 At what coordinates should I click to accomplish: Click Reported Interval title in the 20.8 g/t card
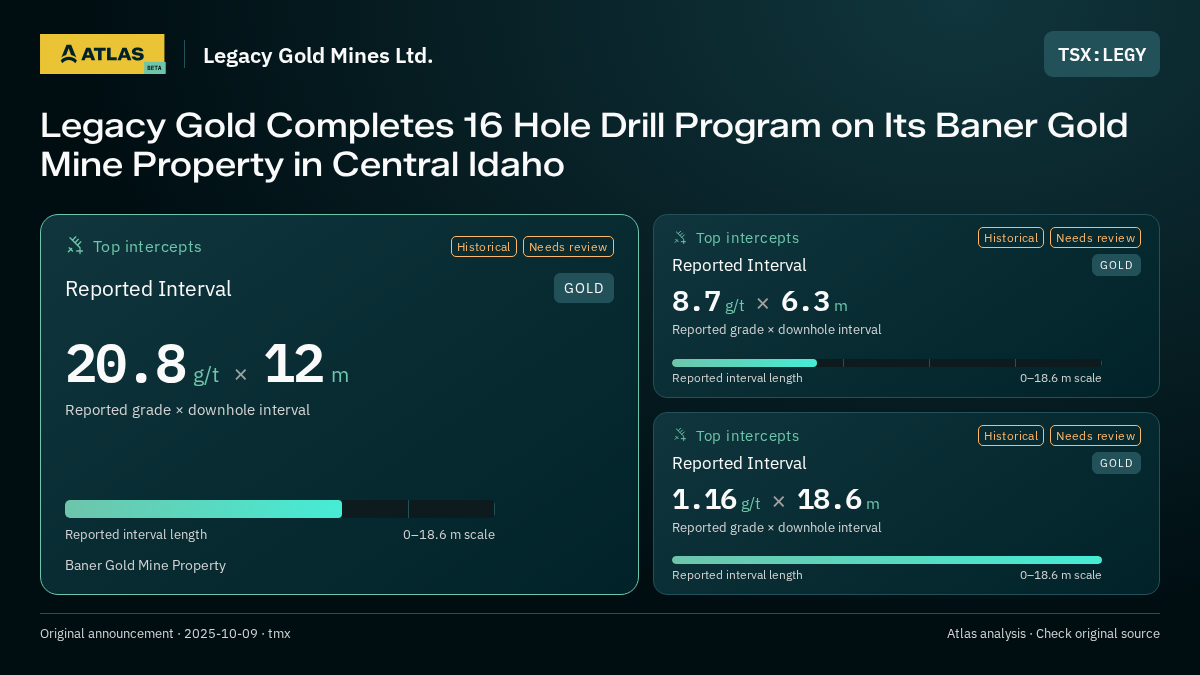pyautogui.click(x=148, y=289)
